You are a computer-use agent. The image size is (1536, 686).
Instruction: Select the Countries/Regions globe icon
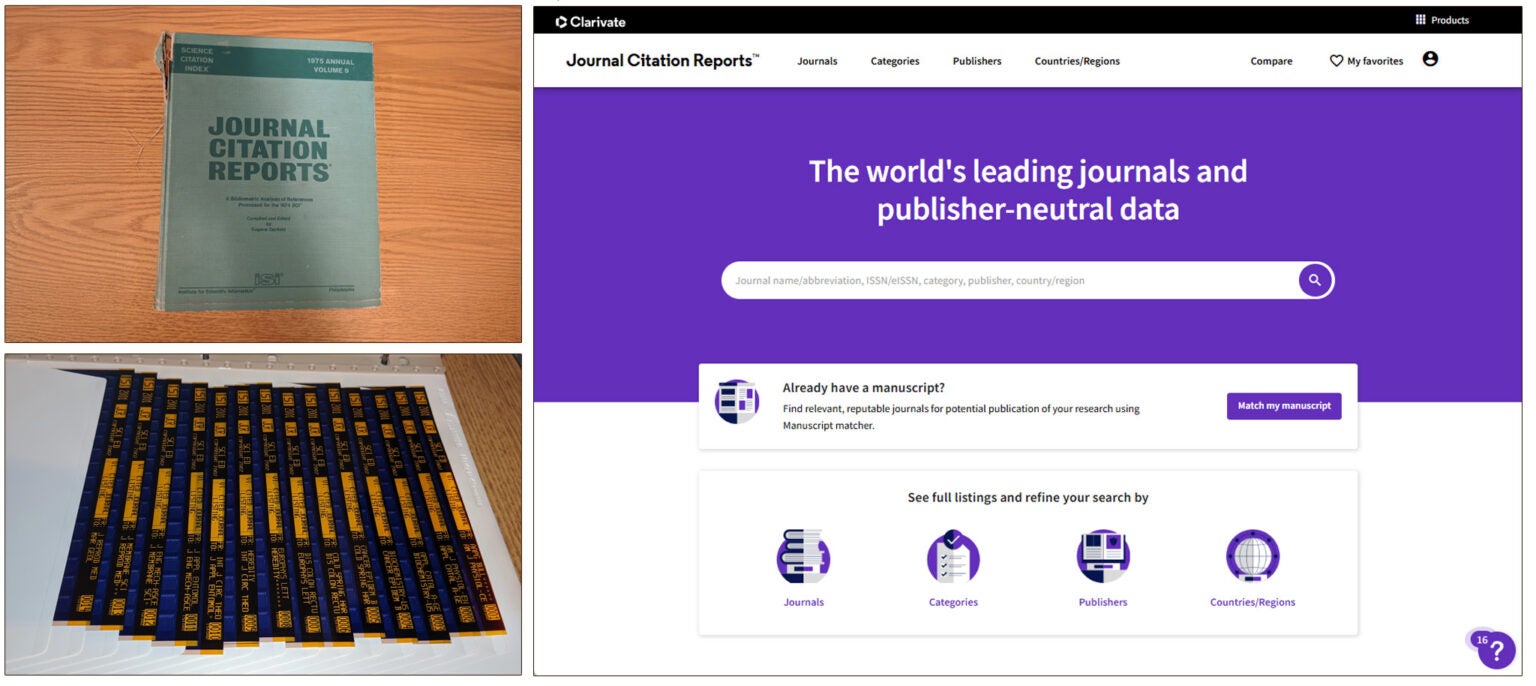click(x=1251, y=558)
